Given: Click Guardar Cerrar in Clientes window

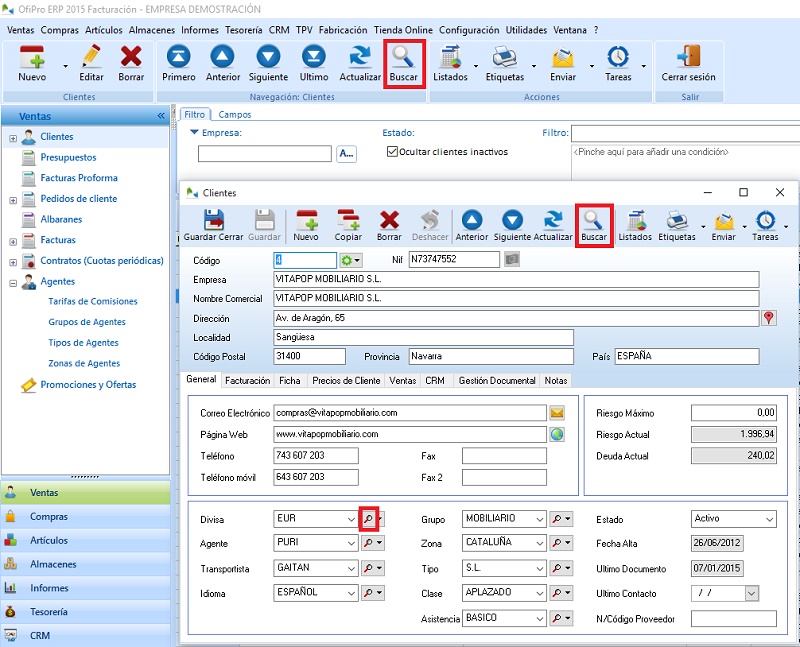Looking at the screenshot, I should (x=213, y=226).
